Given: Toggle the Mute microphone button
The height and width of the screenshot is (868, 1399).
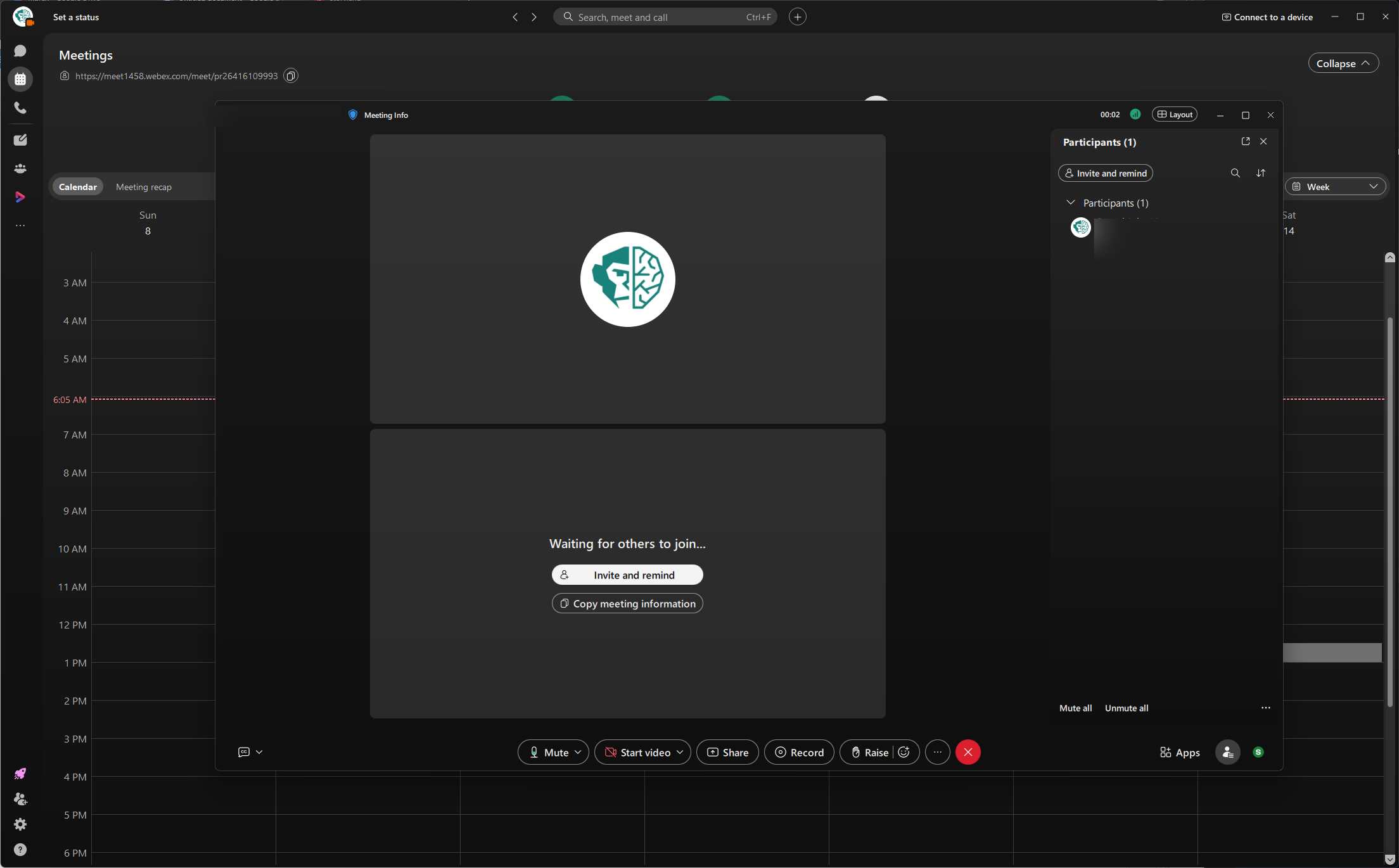Looking at the screenshot, I should (549, 752).
